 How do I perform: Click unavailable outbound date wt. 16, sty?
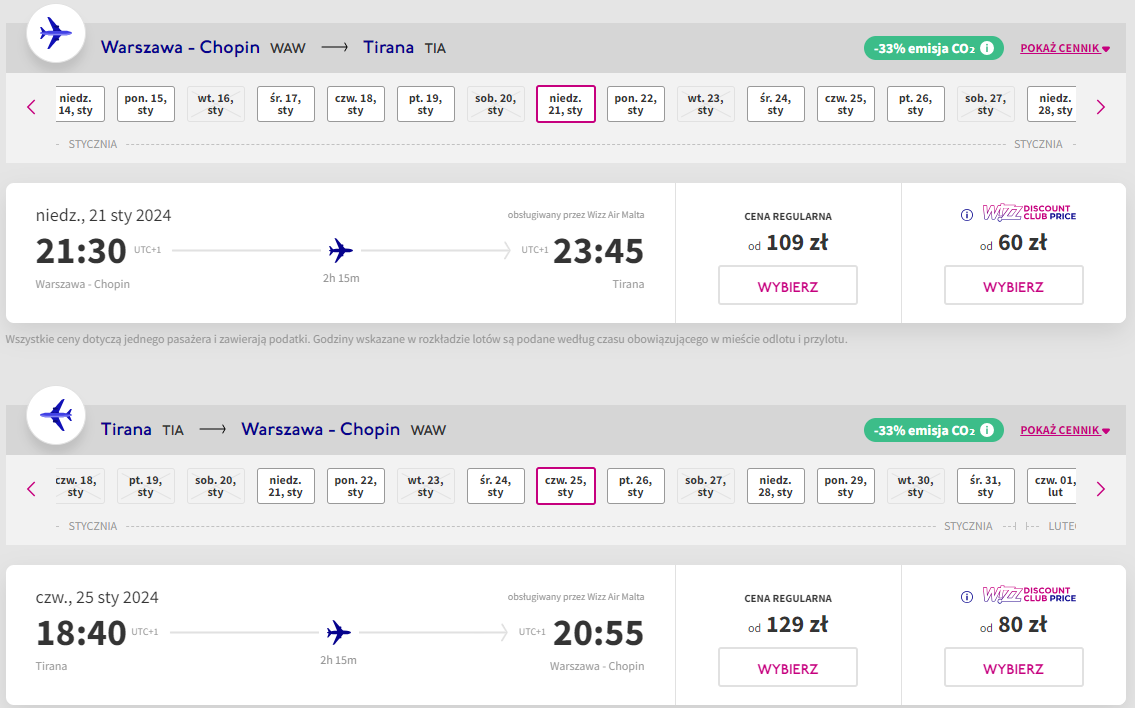[x=215, y=104]
